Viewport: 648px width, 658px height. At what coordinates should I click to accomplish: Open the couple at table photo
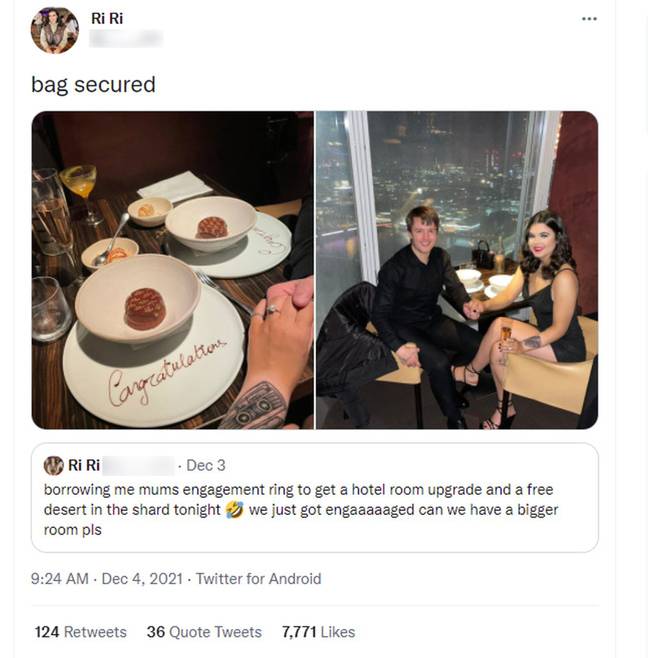457,270
